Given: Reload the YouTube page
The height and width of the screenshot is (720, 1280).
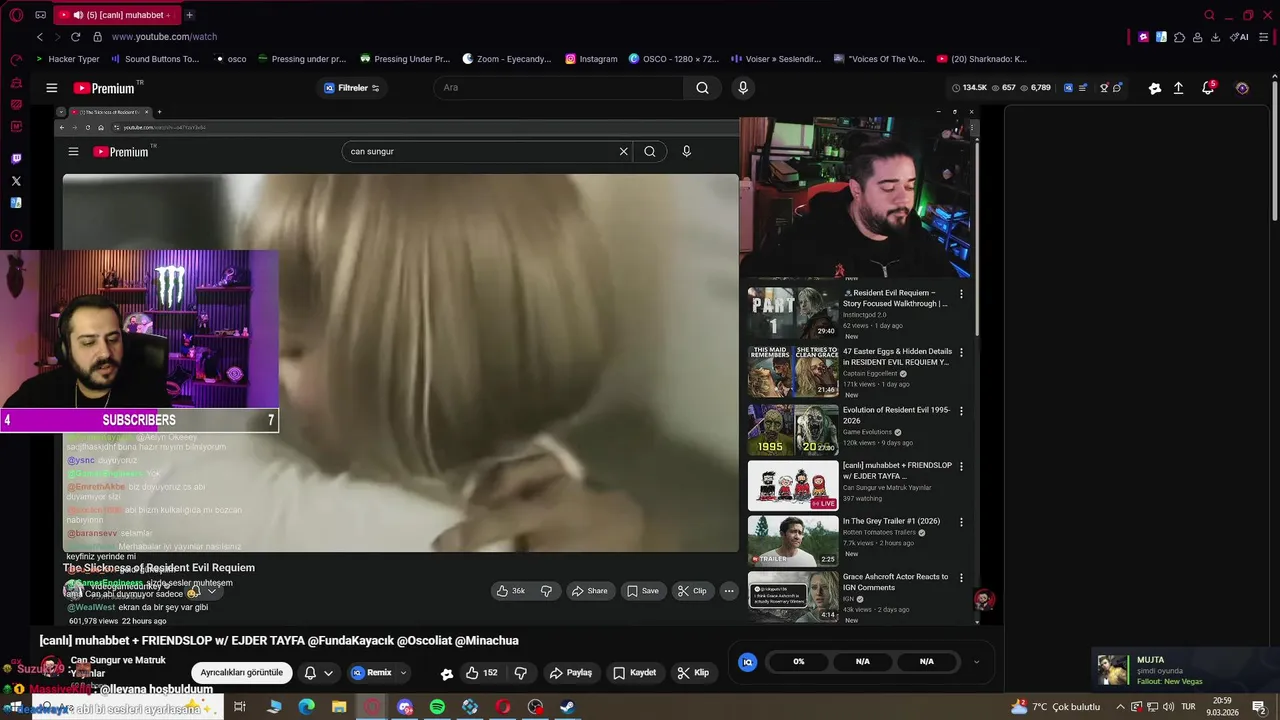Looking at the screenshot, I should [75, 37].
